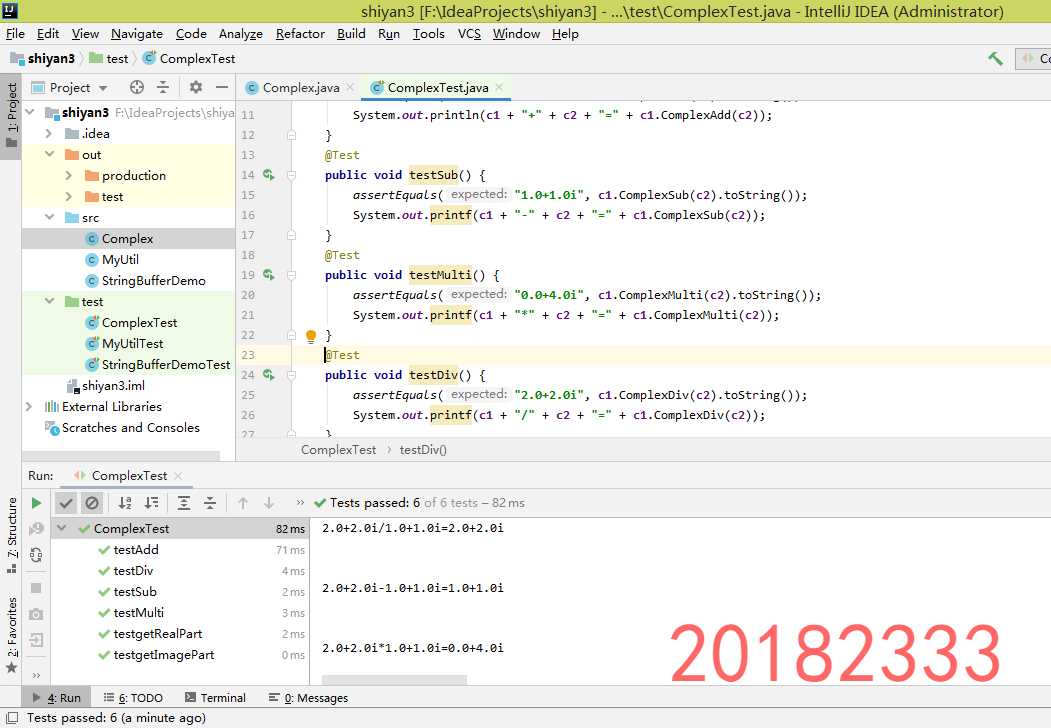This screenshot has width=1051, height=728.
Task: Select StringBufferDemoTest in project tree
Action: 166,365
